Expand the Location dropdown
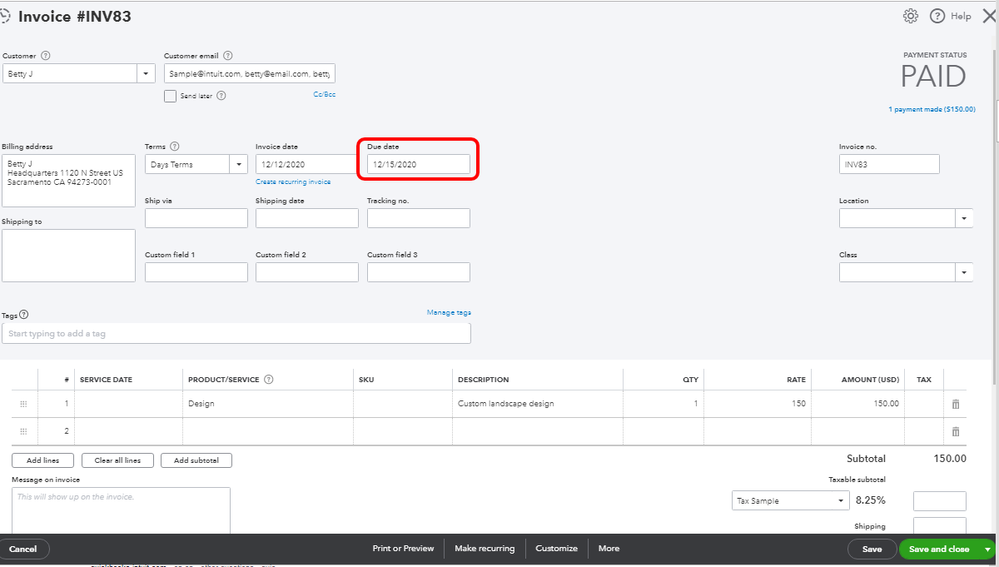Screen dimensions: 999x567 964,218
